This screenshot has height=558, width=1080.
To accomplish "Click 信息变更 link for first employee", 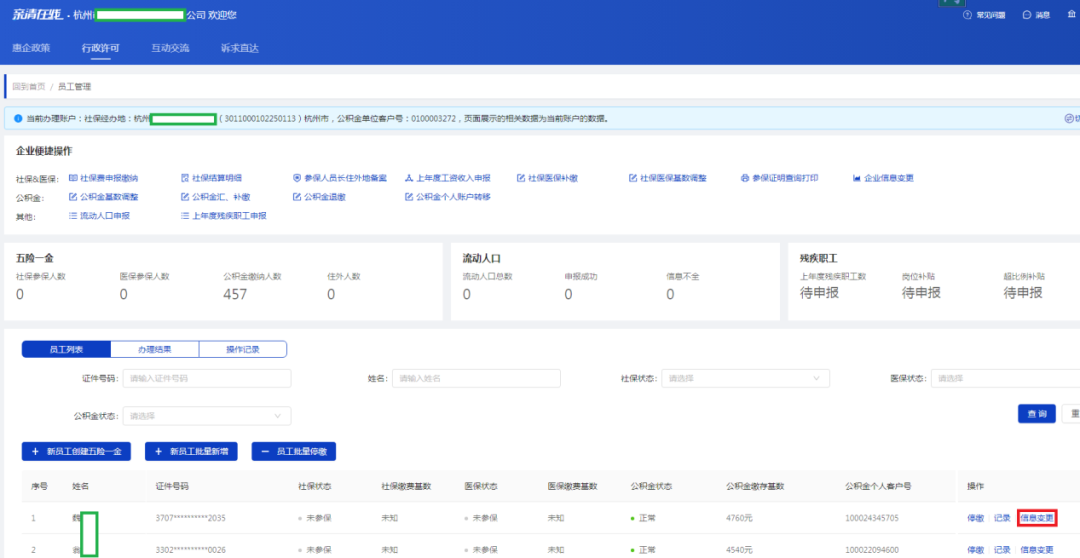I will pyautogui.click(x=1036, y=518).
